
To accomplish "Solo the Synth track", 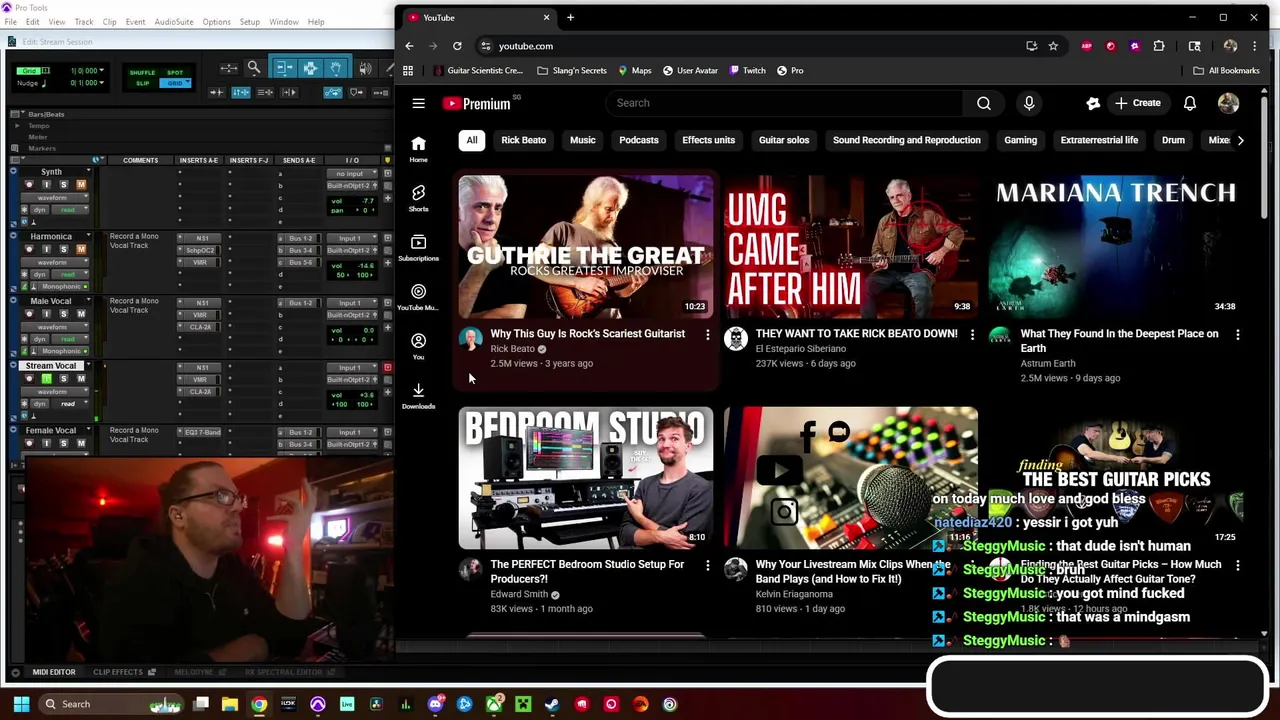I will (x=64, y=185).
